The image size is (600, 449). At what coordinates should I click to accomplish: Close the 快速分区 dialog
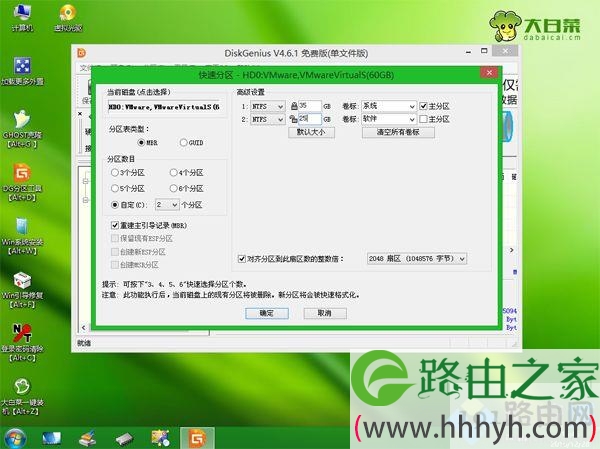click(489, 72)
